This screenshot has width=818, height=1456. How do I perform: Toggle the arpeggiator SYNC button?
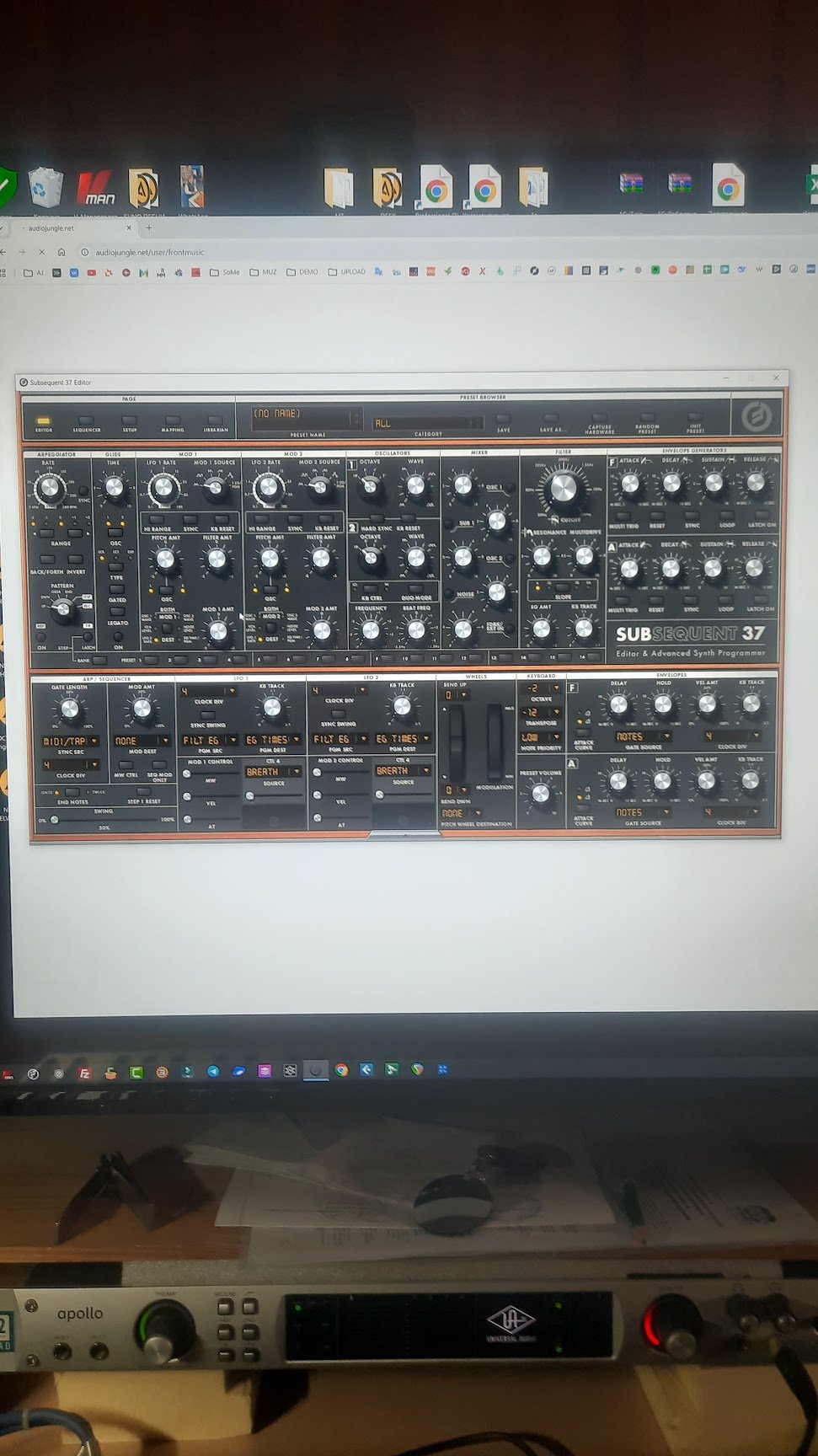pos(83,490)
